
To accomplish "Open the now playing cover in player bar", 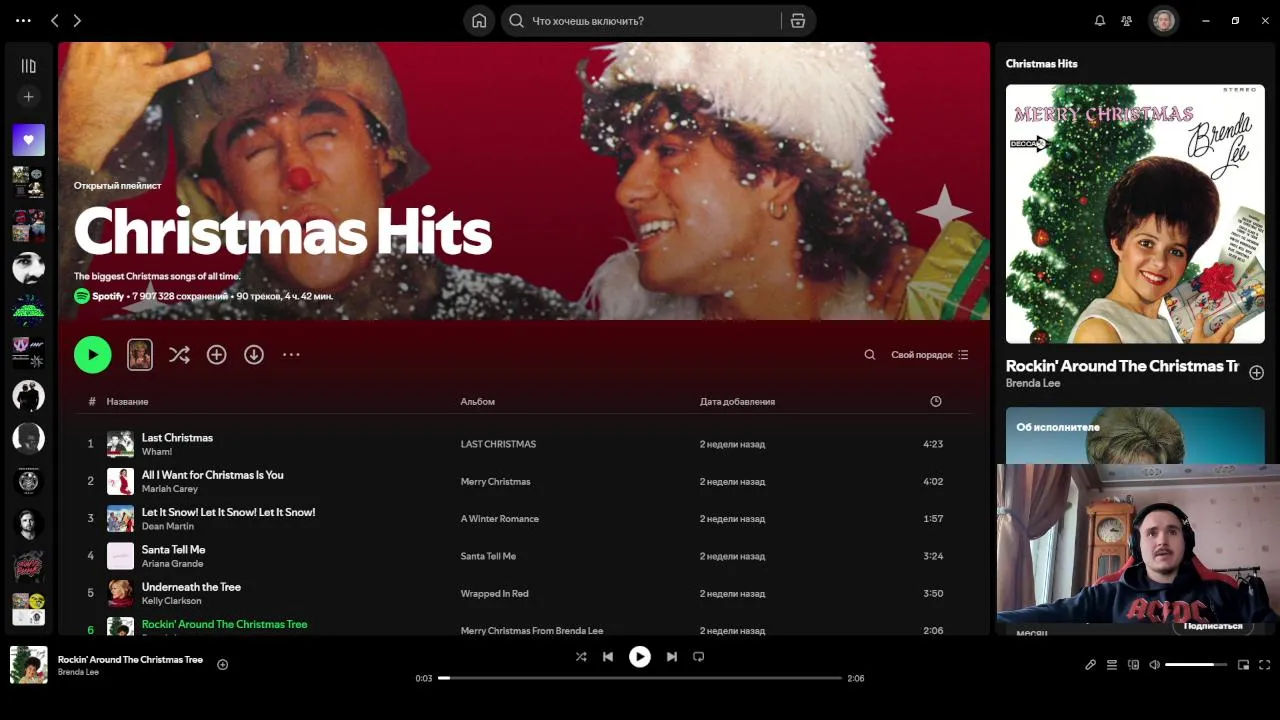I will click(29, 665).
